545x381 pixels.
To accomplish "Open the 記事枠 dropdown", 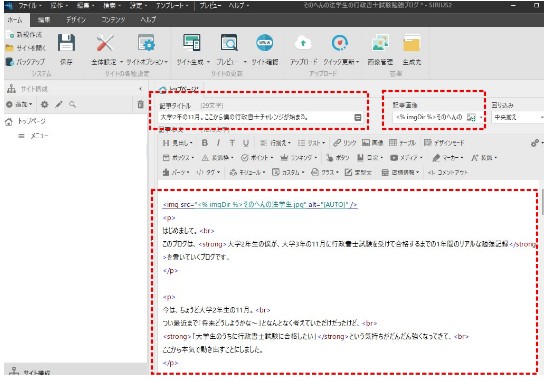I will 218,158.
